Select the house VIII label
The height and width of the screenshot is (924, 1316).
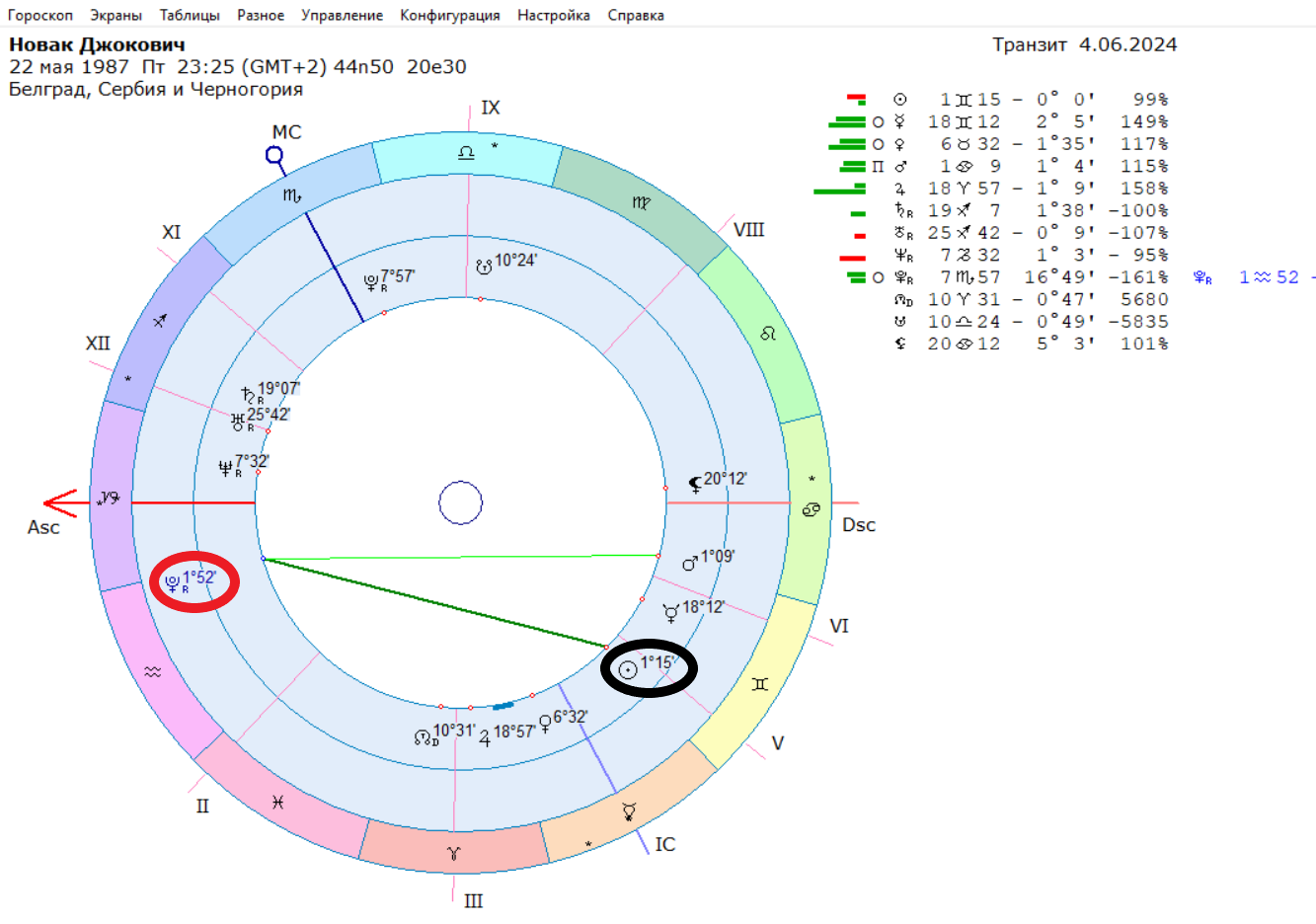tap(749, 230)
